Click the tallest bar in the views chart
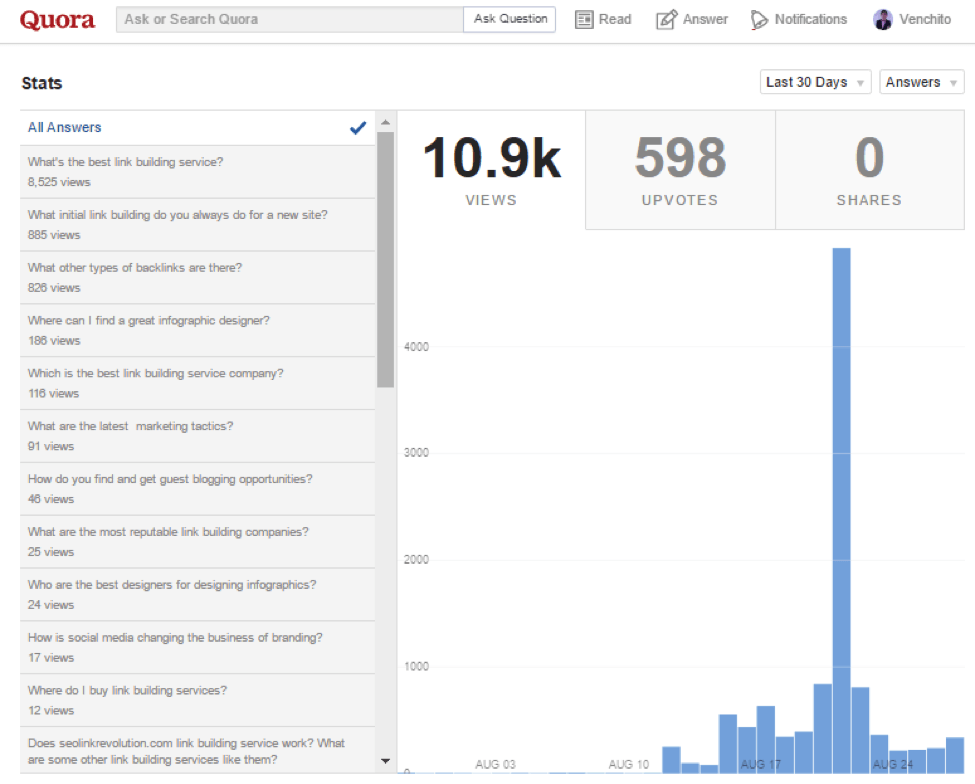This screenshot has height=784, width=975. 841,510
